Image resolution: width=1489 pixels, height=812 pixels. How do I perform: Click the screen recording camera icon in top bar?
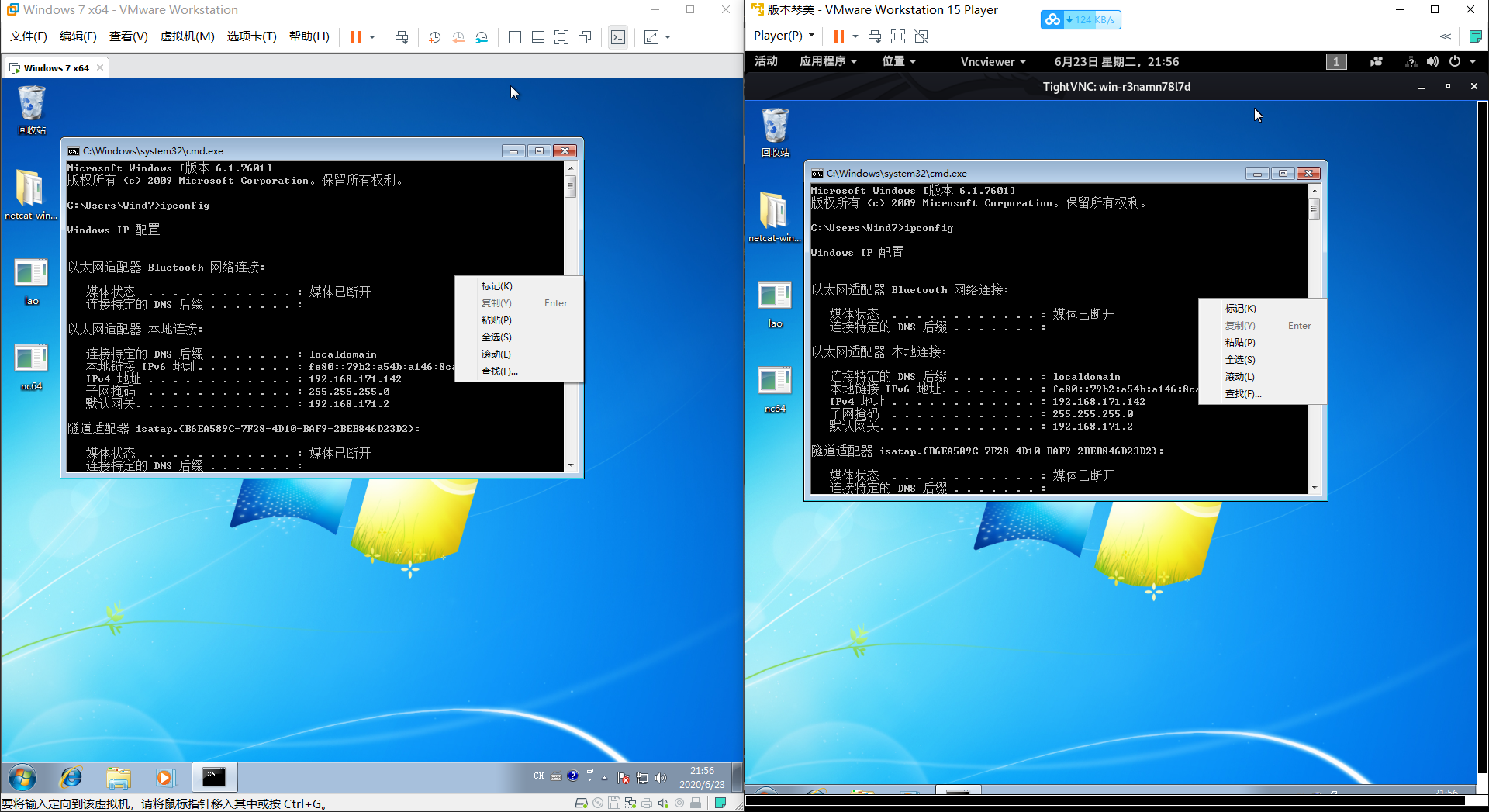[1377, 62]
